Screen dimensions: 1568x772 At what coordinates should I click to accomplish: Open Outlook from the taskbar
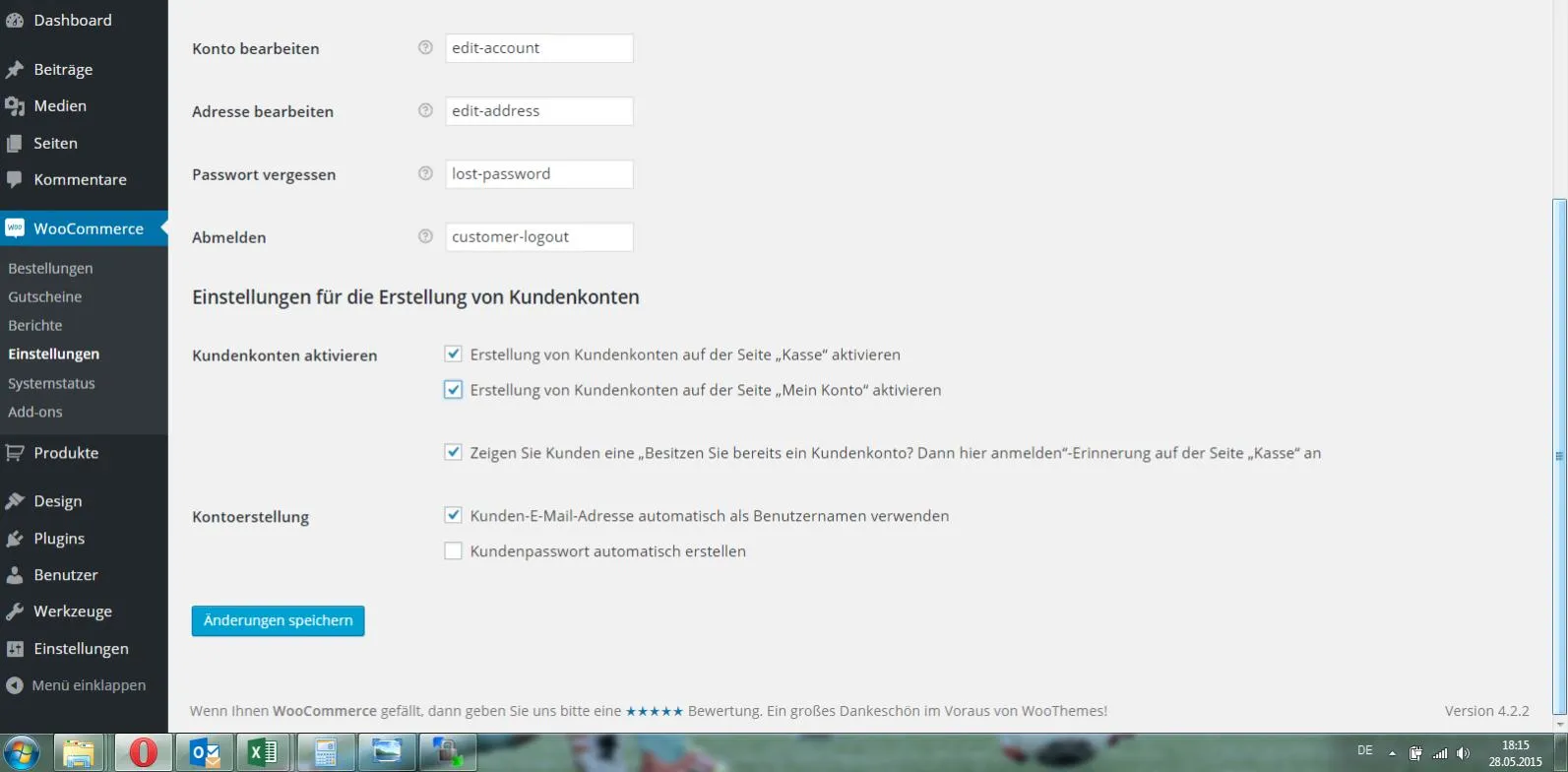tap(205, 753)
